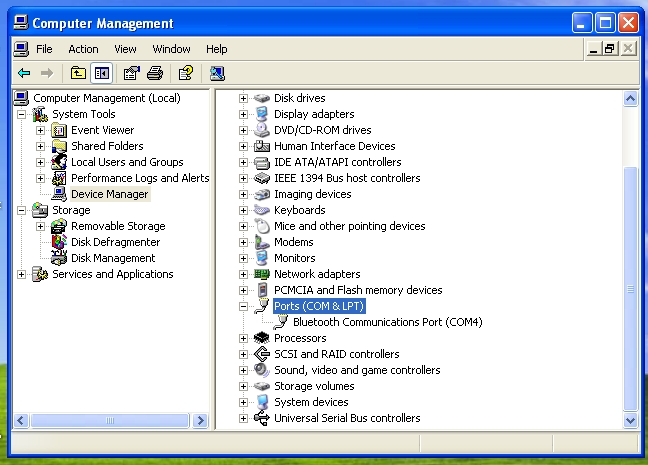Open the View menu
This screenshot has width=648, height=465.
[125, 49]
